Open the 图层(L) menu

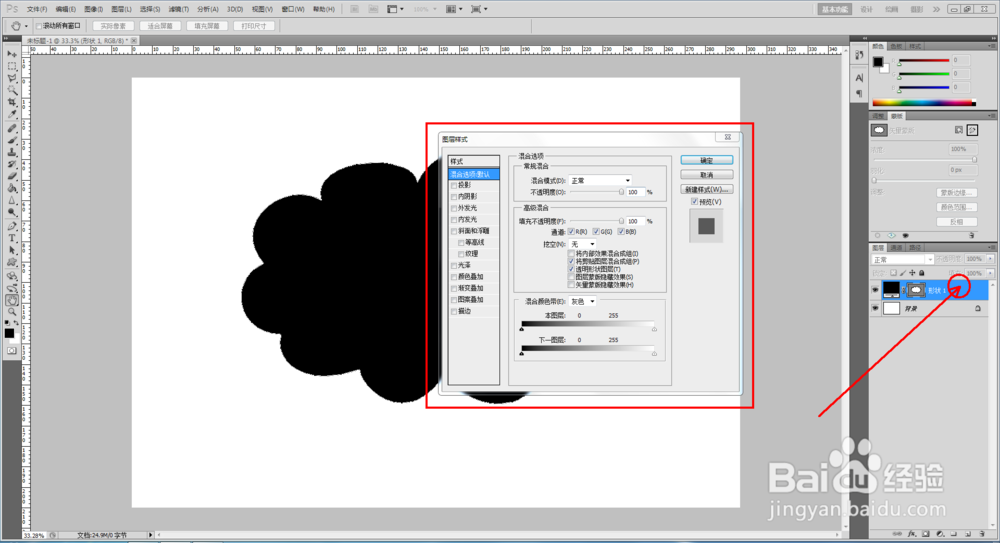click(x=121, y=10)
